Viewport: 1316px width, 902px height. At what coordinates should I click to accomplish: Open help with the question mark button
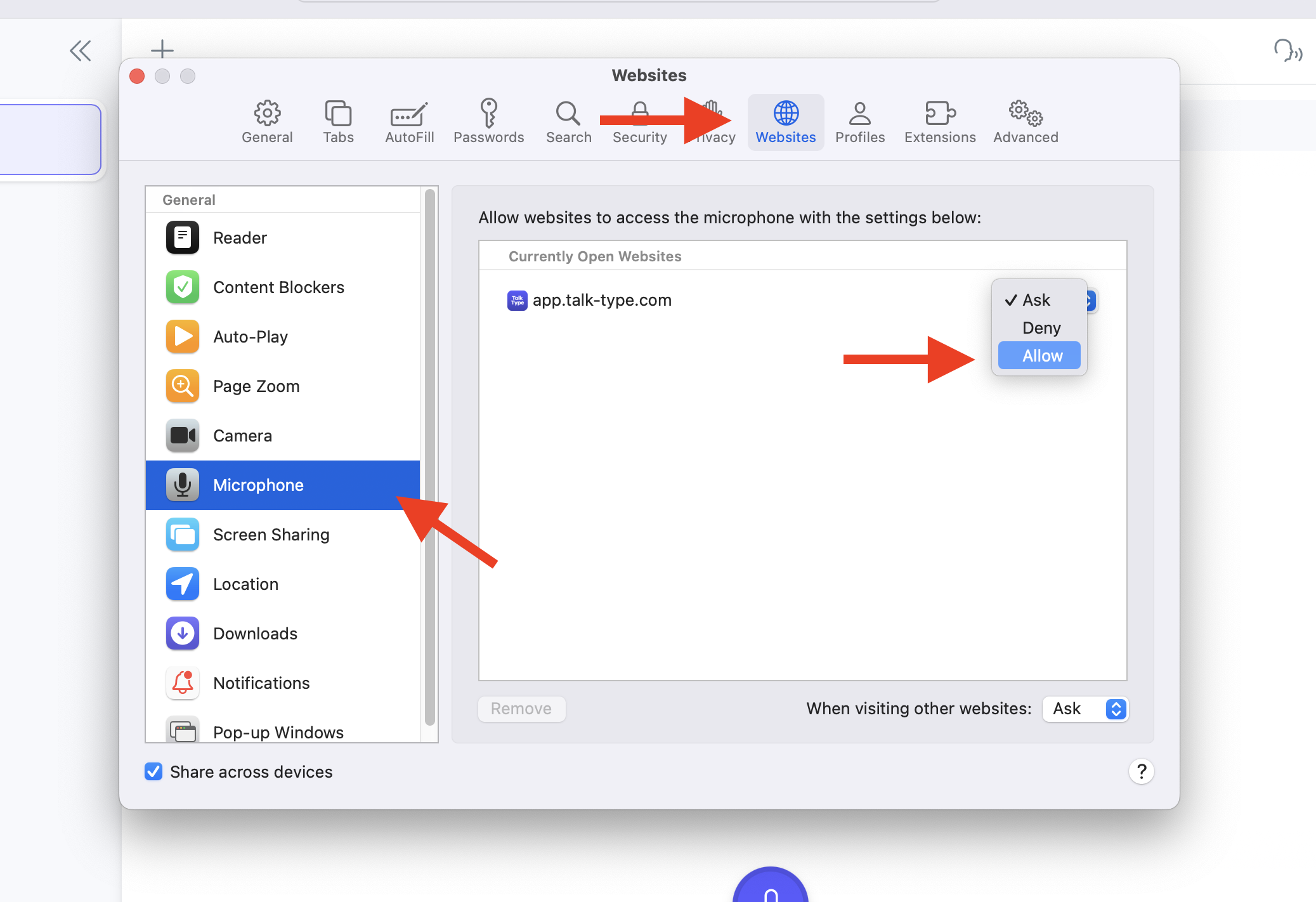1141,771
